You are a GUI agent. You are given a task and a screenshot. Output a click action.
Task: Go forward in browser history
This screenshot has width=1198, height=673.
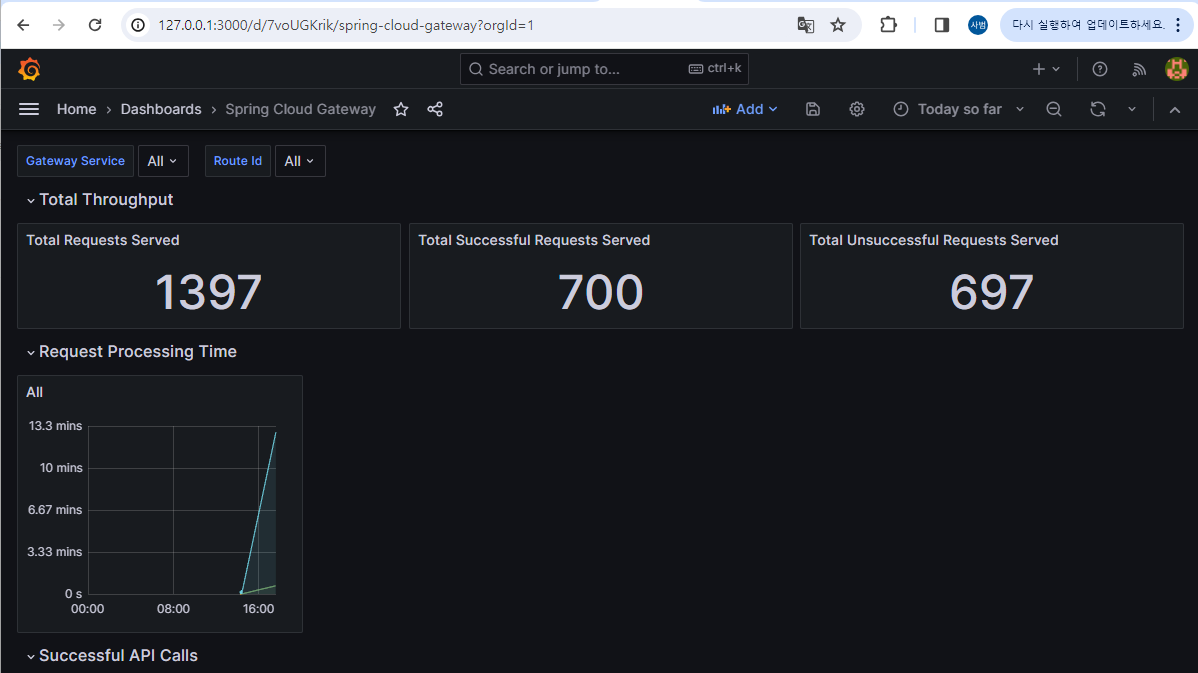point(59,25)
